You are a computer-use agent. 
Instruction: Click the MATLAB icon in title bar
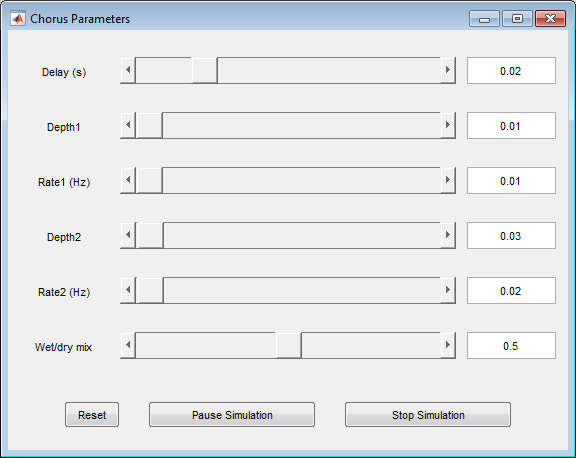tap(18, 19)
